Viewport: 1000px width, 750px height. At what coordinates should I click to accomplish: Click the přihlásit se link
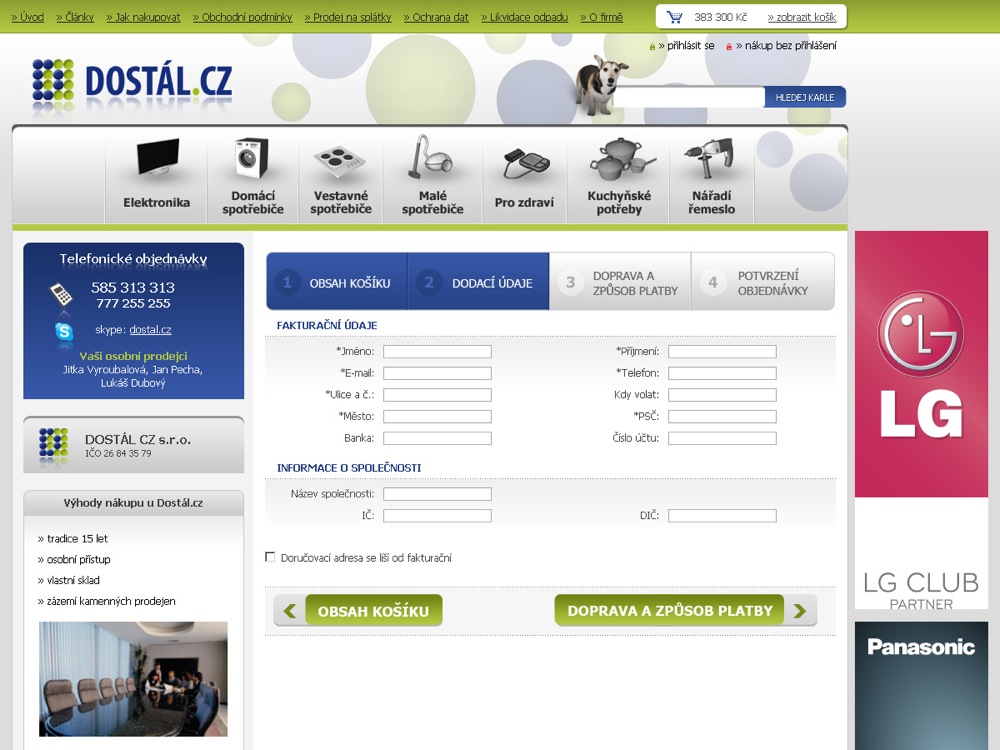coord(686,46)
